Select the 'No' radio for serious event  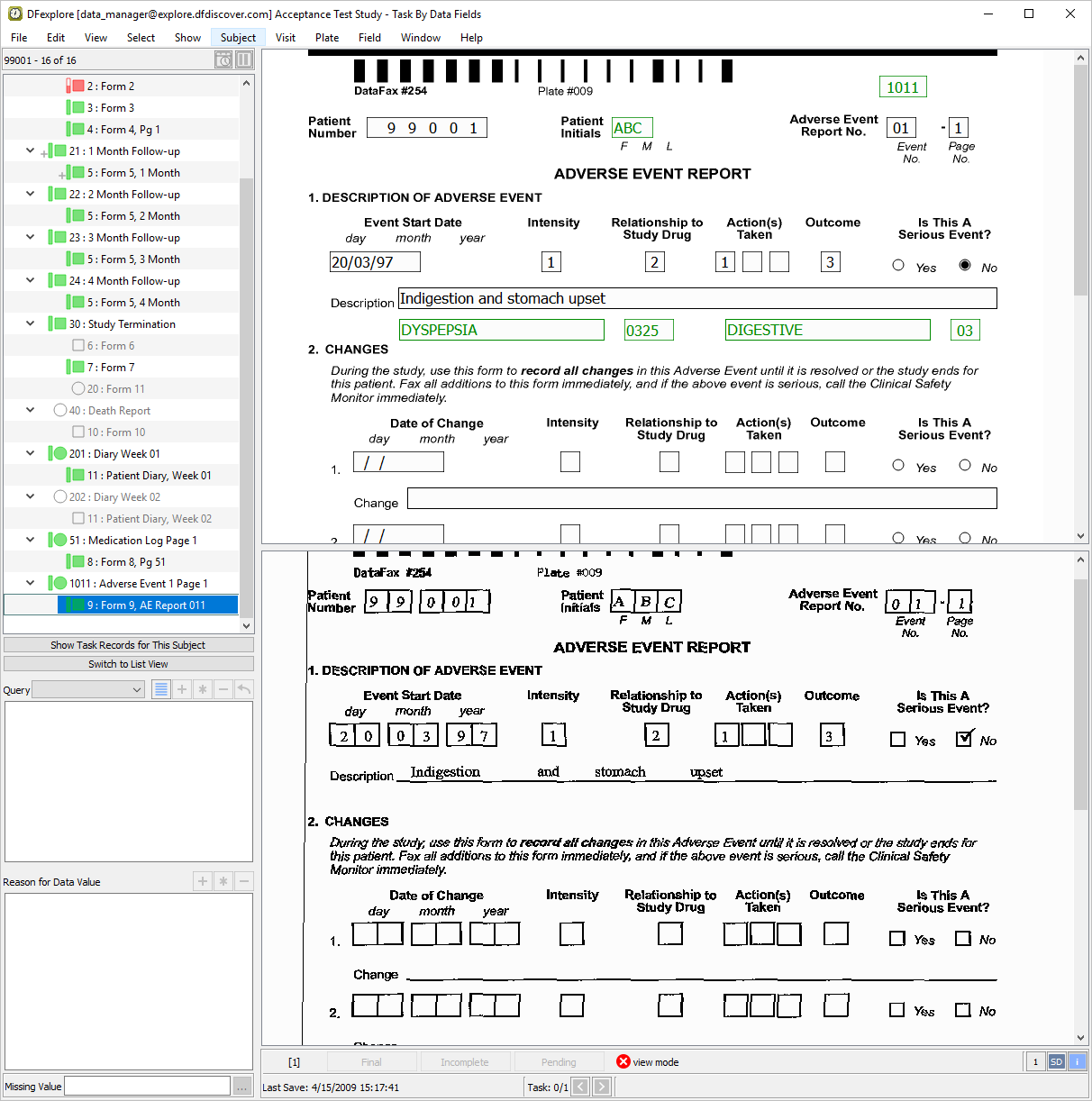pyautogui.click(x=965, y=265)
